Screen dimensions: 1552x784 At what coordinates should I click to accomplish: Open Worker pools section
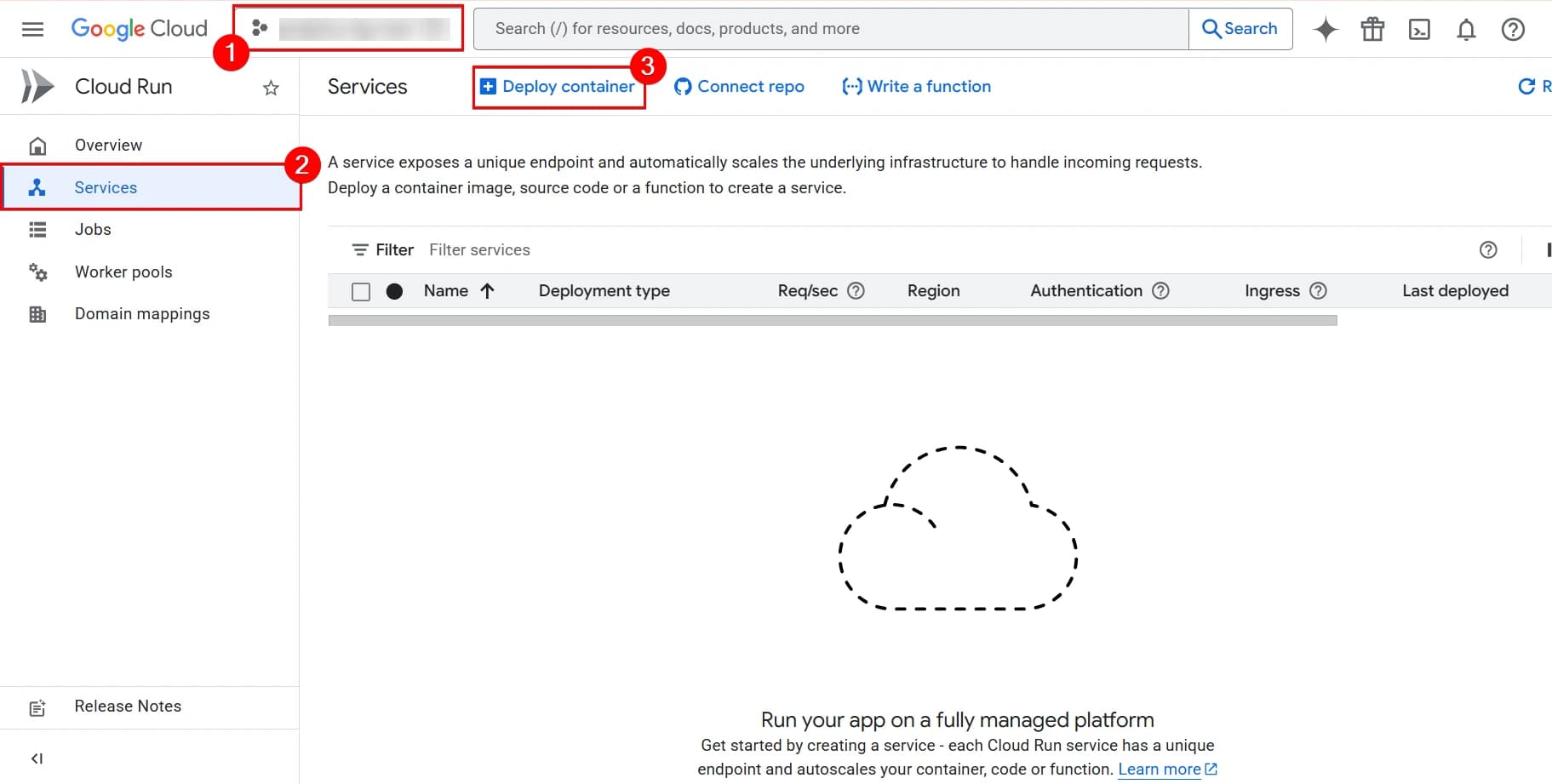click(x=123, y=272)
